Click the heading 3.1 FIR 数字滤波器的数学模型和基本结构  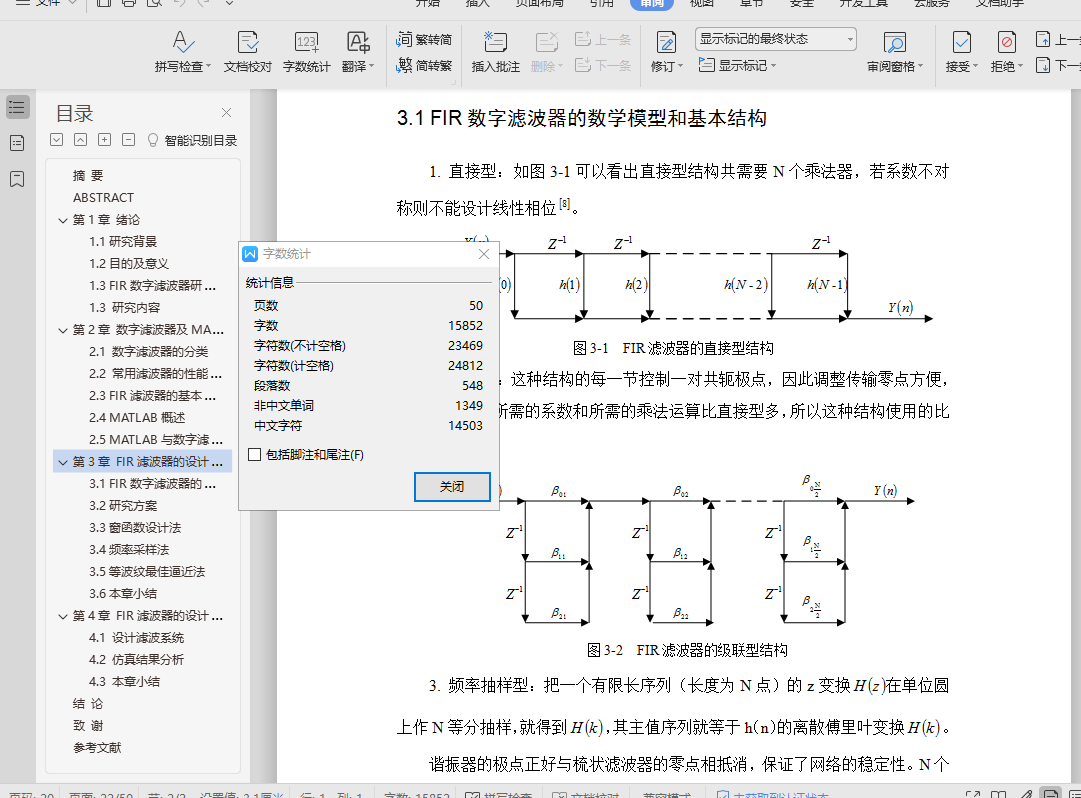(x=581, y=118)
